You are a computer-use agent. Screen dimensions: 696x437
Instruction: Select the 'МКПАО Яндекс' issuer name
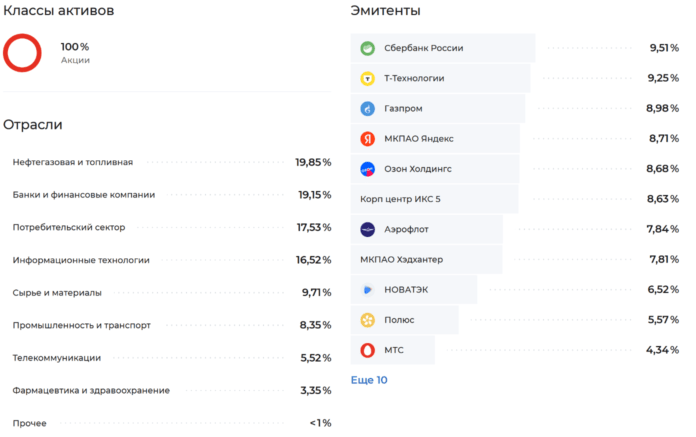(419, 138)
